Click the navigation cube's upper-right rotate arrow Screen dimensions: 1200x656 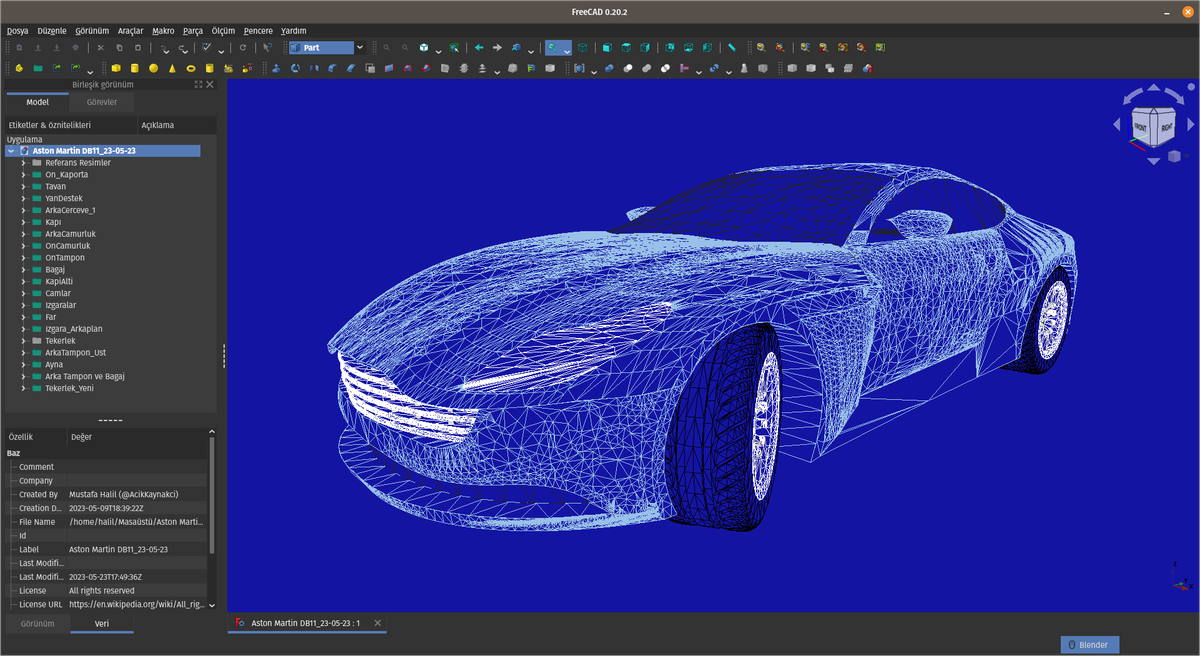coord(1176,98)
